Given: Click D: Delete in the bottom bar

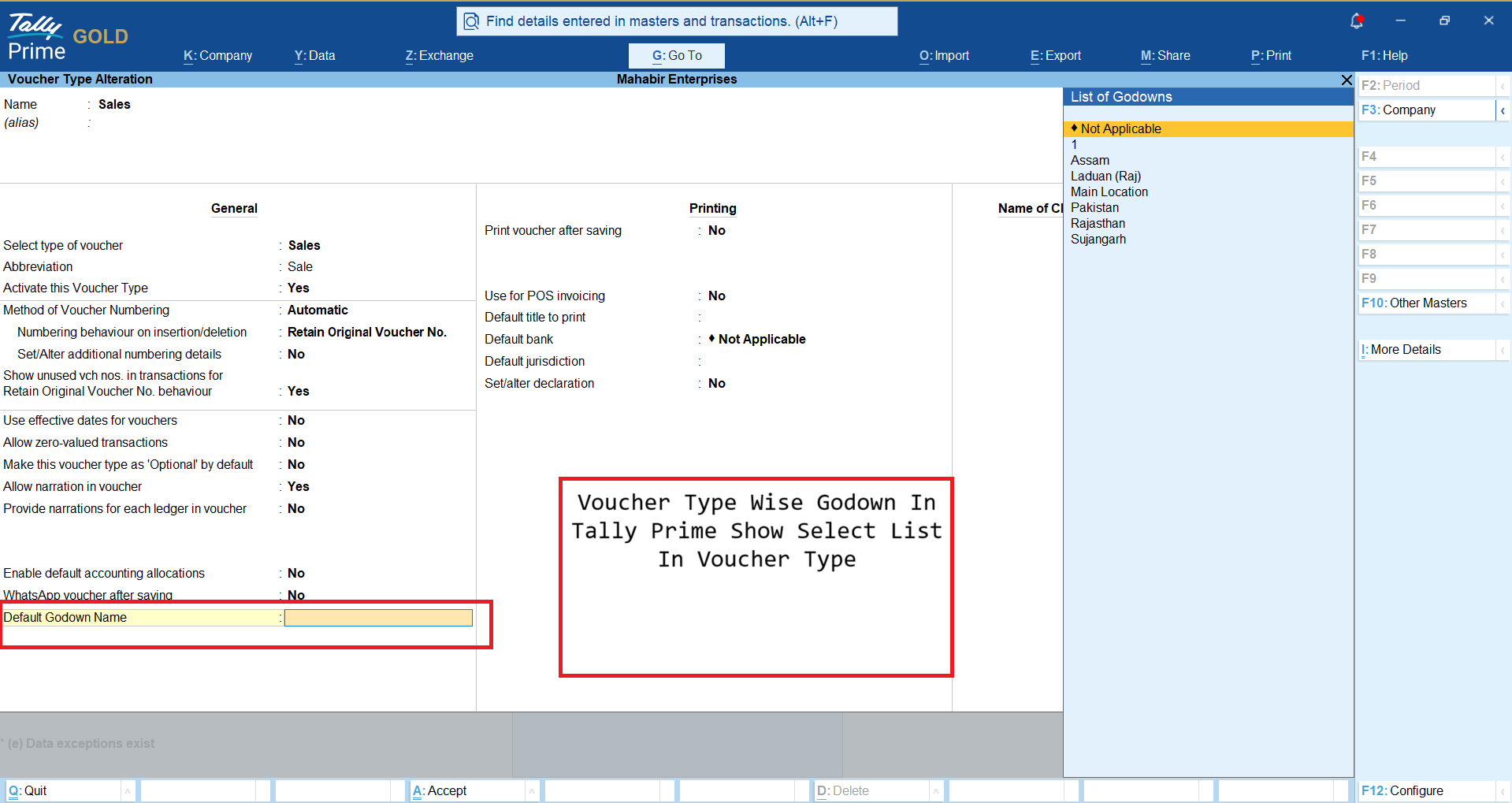Looking at the screenshot, I should click(871, 790).
